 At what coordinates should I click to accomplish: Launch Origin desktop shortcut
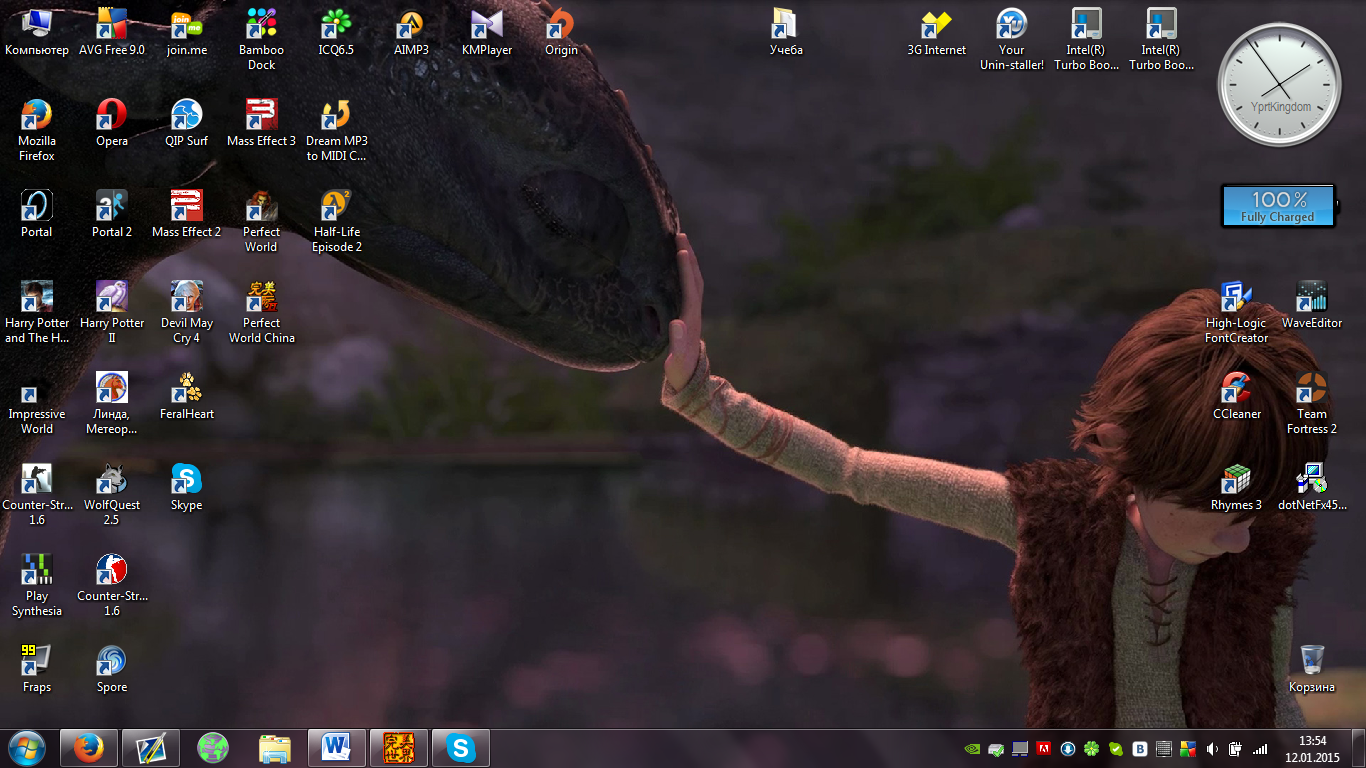[561, 32]
